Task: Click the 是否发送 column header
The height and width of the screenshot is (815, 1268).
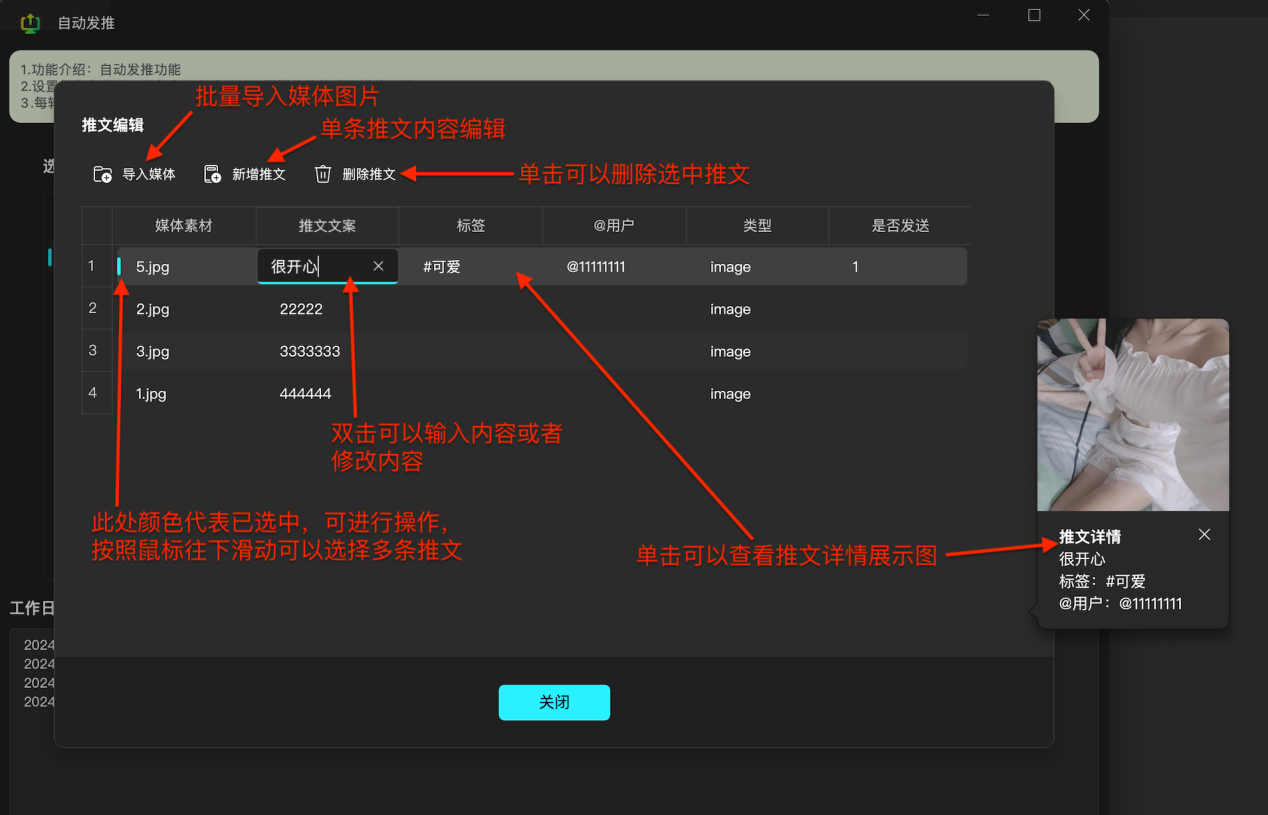Action: point(900,226)
